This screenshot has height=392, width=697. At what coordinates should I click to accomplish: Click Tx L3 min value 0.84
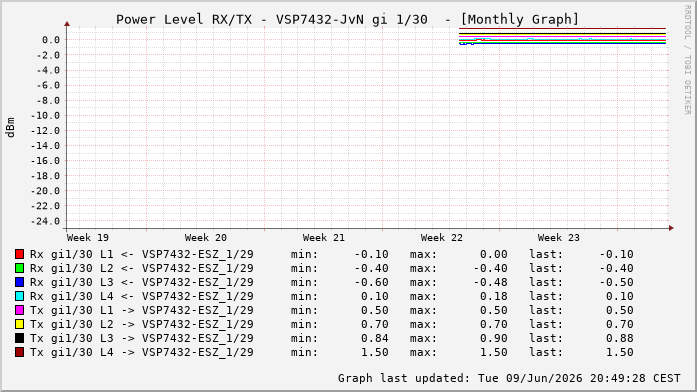(375, 338)
